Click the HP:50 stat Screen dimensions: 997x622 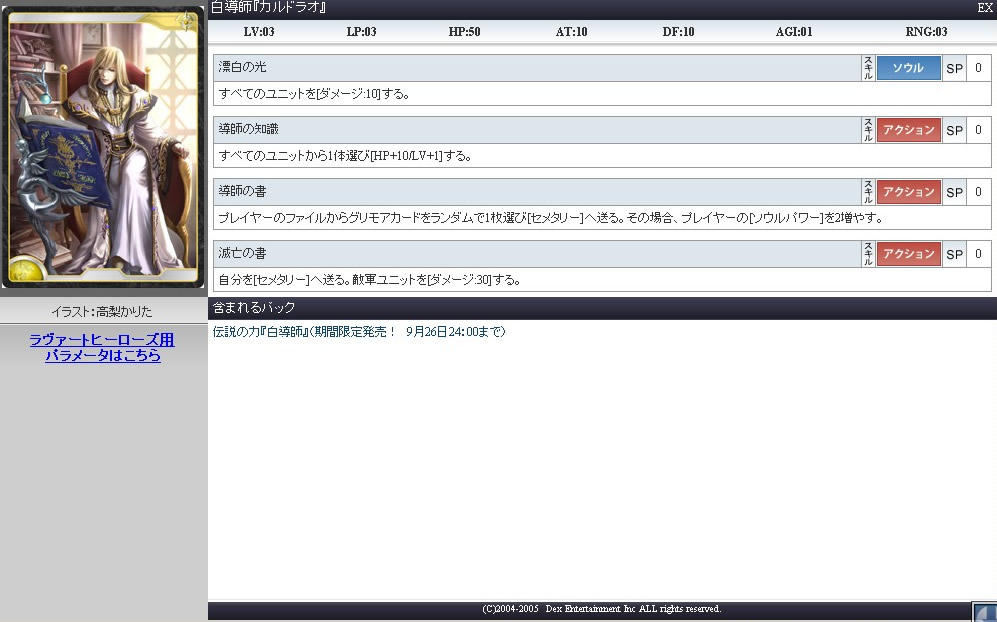[464, 32]
